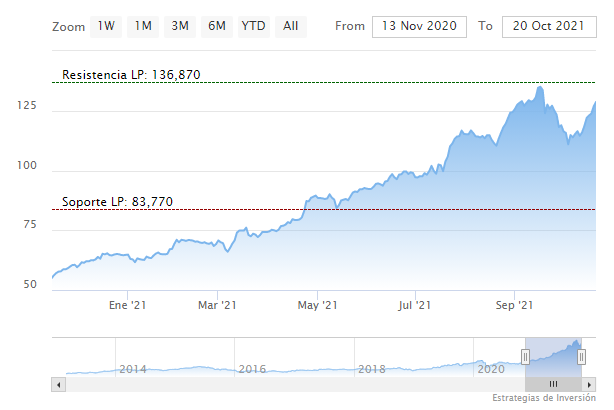Show All data range
The height and width of the screenshot is (410, 614).
(290, 26)
